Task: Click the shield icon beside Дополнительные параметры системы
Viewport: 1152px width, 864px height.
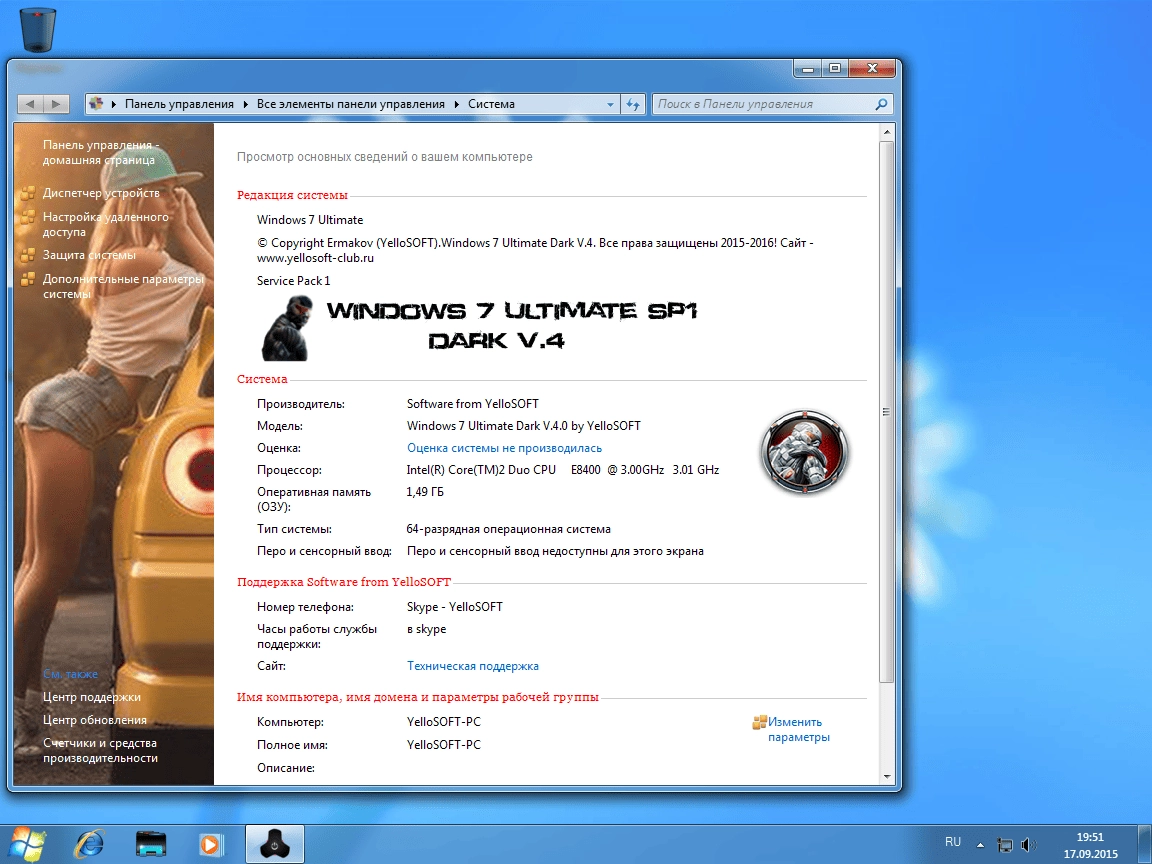Action: click(x=28, y=279)
